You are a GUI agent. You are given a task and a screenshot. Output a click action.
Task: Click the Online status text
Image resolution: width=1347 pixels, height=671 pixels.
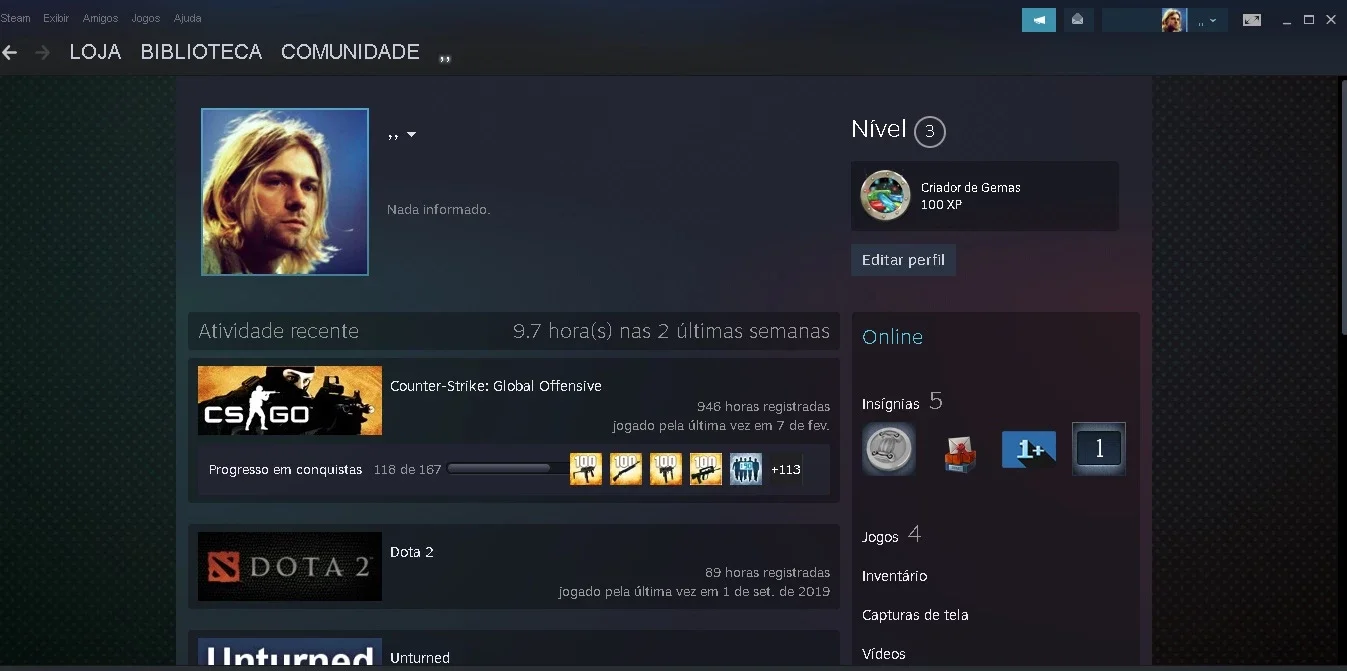pyautogui.click(x=892, y=337)
